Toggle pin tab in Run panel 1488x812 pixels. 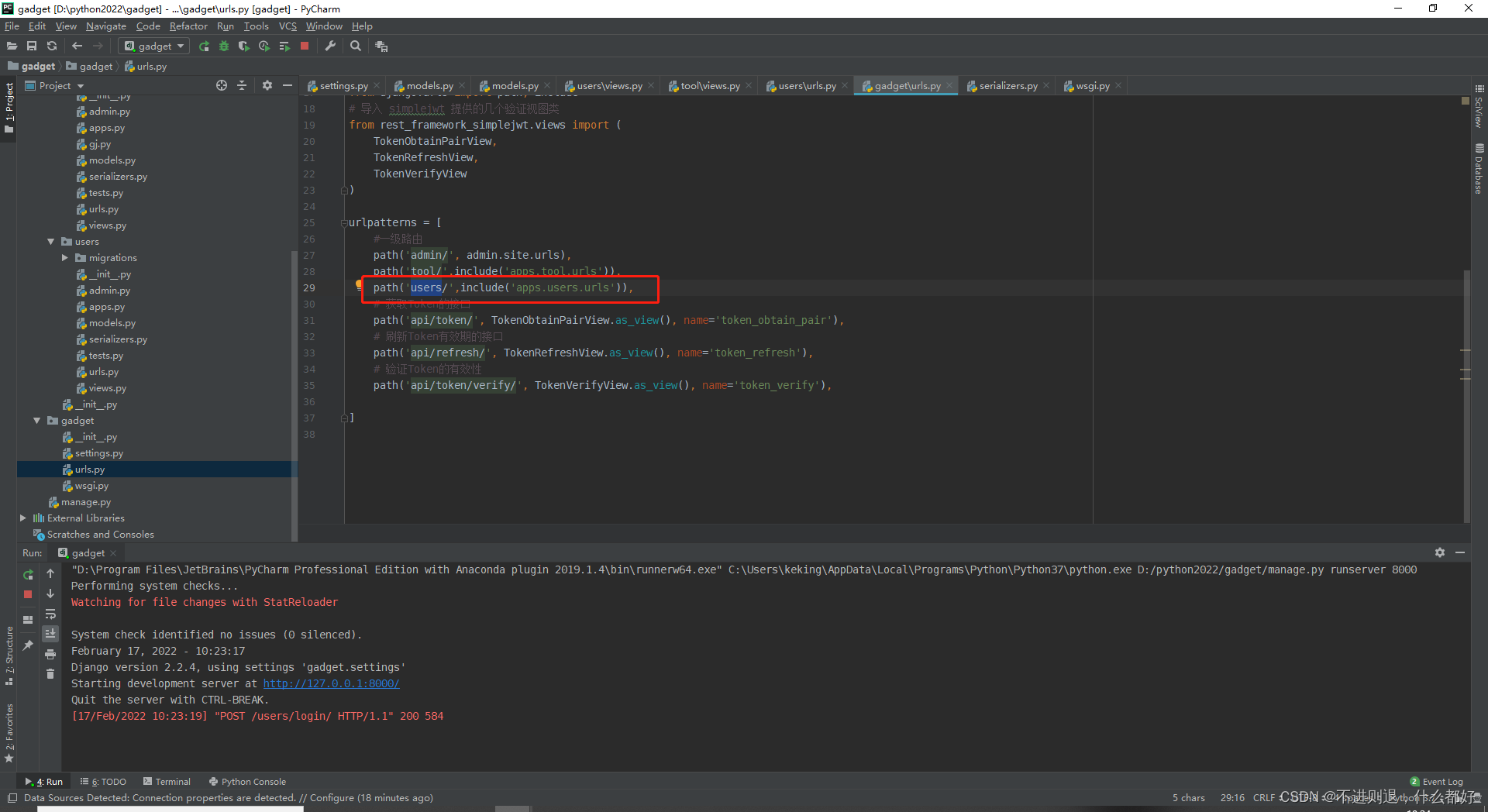click(28, 645)
